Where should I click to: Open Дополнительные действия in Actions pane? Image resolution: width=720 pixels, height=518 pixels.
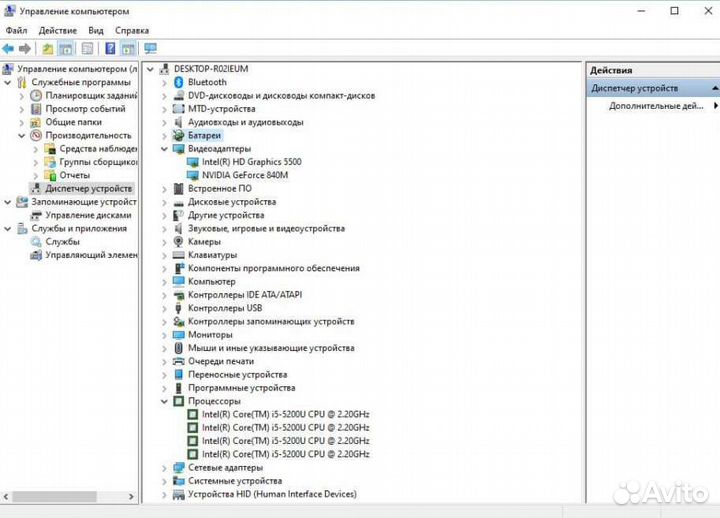pyautogui.click(x=657, y=106)
